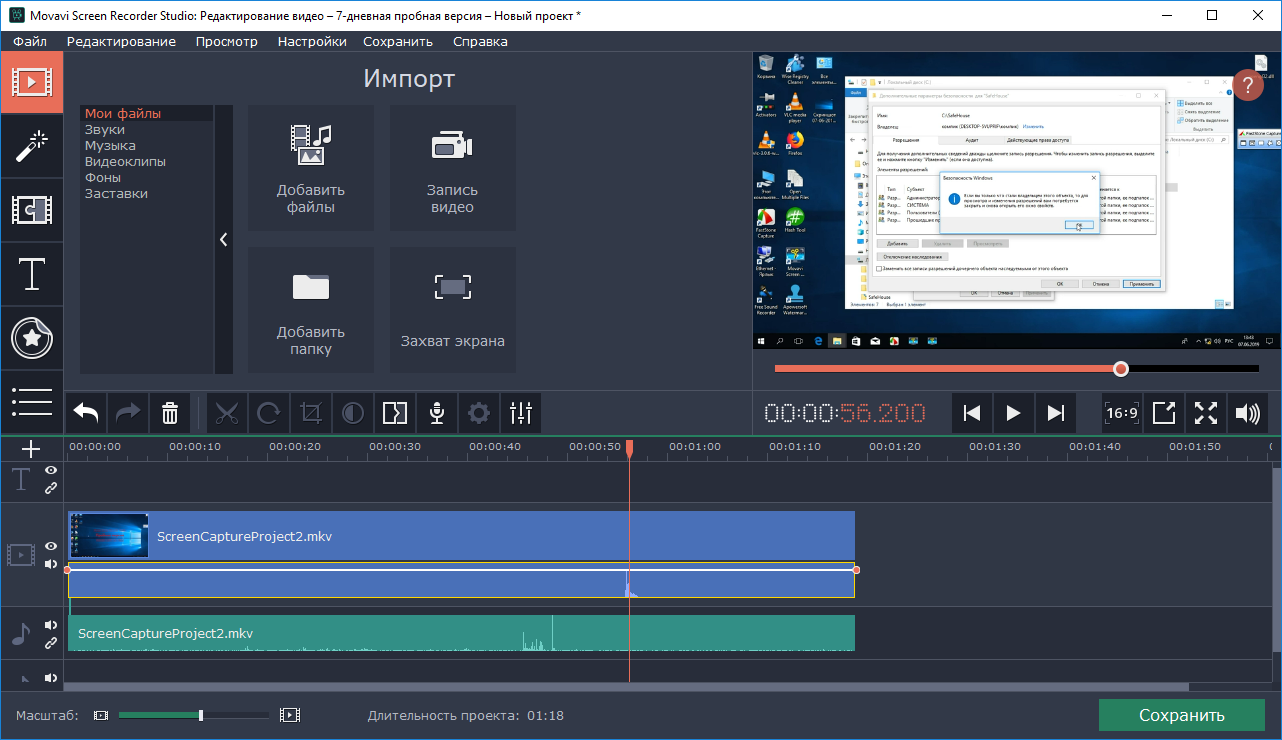Select the green ScreenCaptureProject2.mkv audio clip
This screenshot has height=740, width=1282.
point(461,633)
